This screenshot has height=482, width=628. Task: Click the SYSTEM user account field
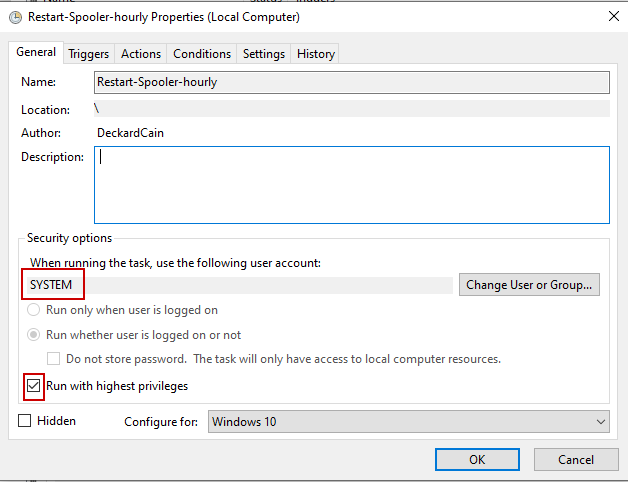240,285
